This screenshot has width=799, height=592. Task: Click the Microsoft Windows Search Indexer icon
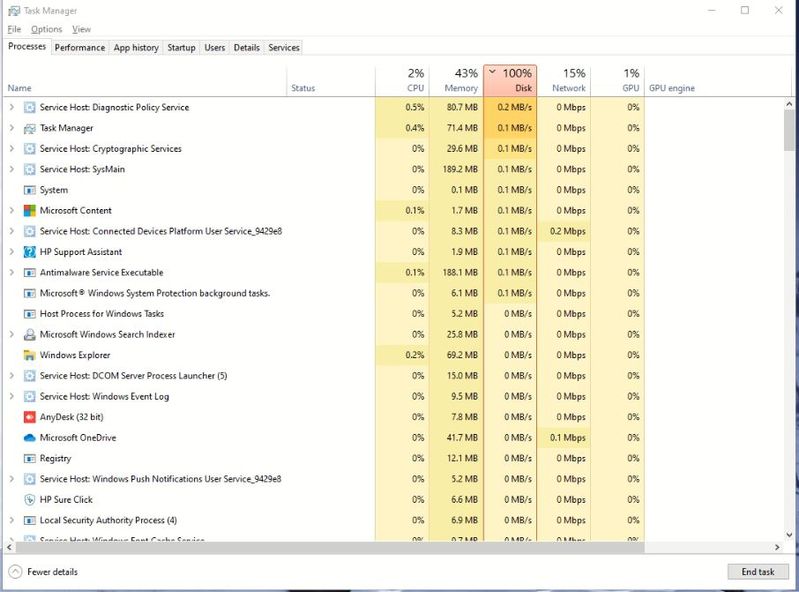pyautogui.click(x=30, y=335)
